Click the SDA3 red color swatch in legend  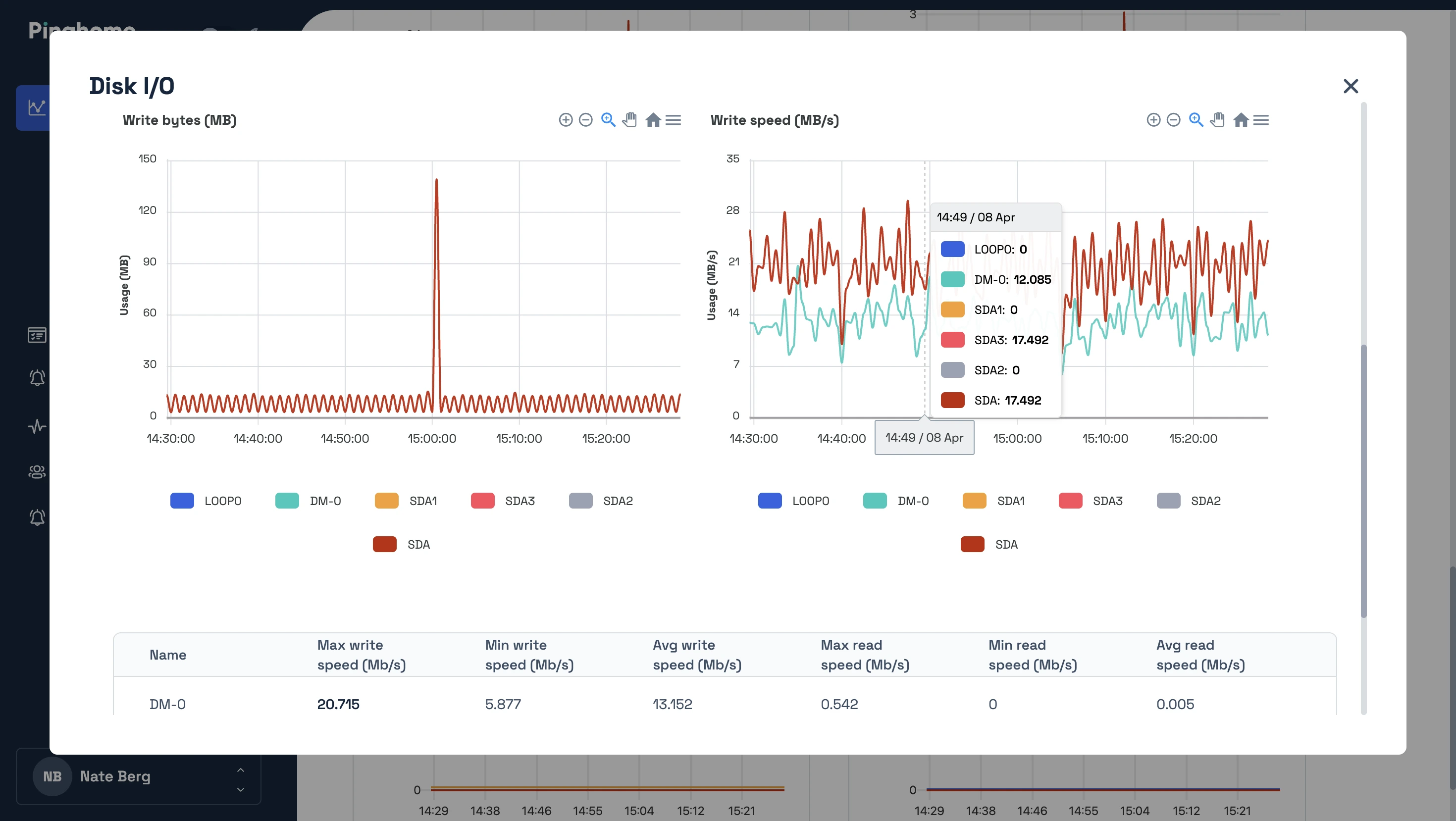[x=483, y=501]
